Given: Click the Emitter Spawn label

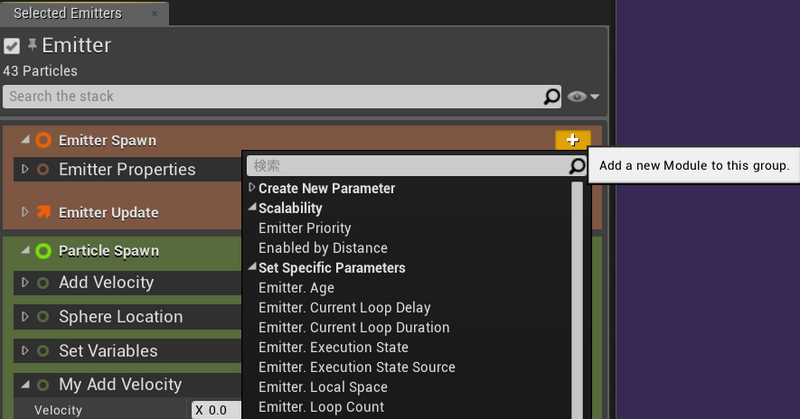Looking at the screenshot, I should tap(107, 140).
